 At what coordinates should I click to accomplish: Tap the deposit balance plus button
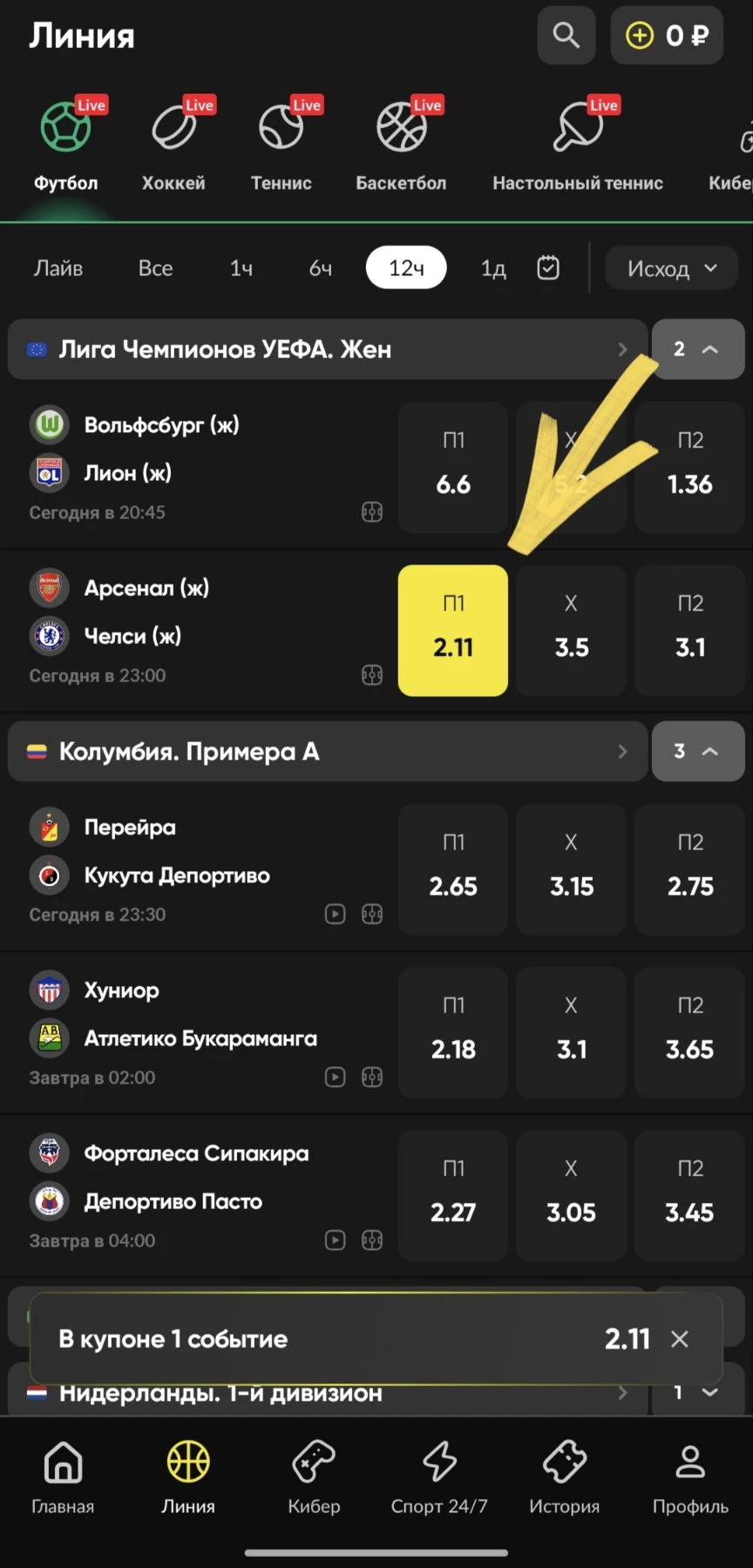639,36
